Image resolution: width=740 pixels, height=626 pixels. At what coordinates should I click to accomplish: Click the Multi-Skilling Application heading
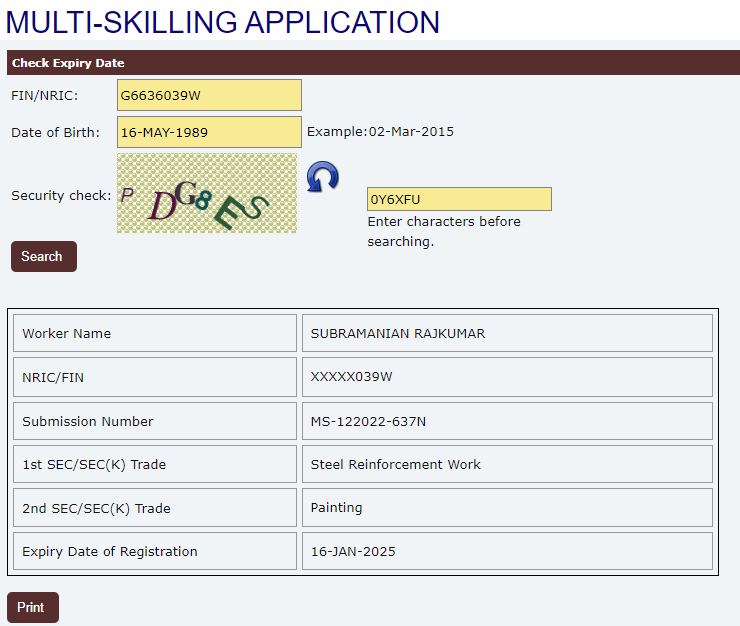pyautogui.click(x=223, y=22)
